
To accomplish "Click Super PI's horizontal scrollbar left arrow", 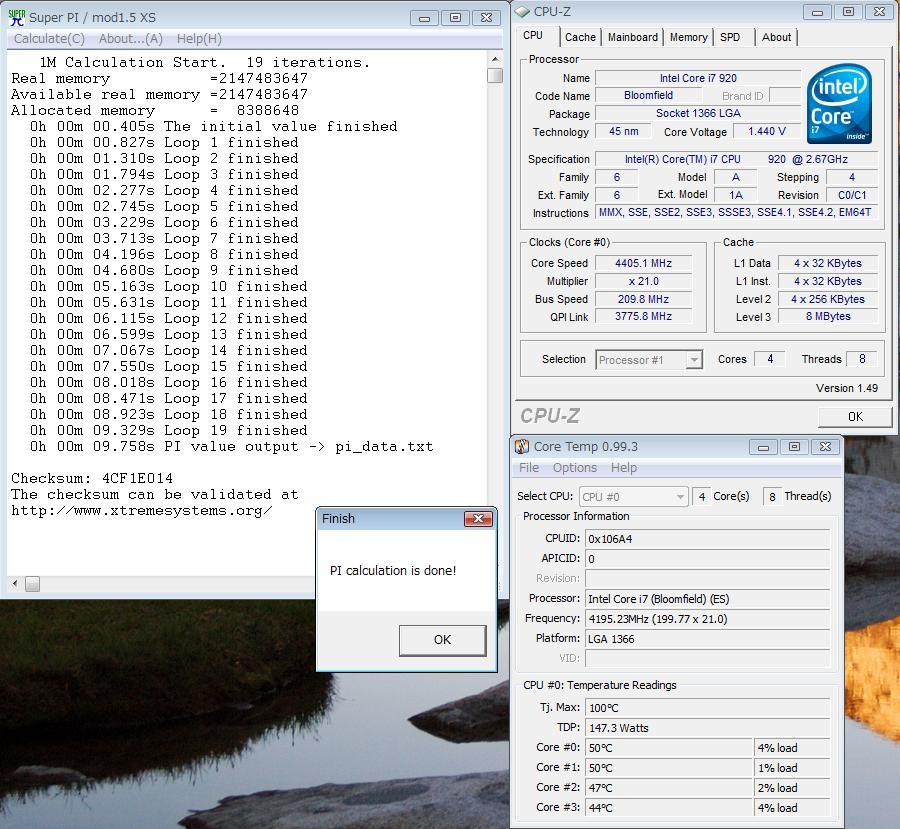I will [x=15, y=584].
